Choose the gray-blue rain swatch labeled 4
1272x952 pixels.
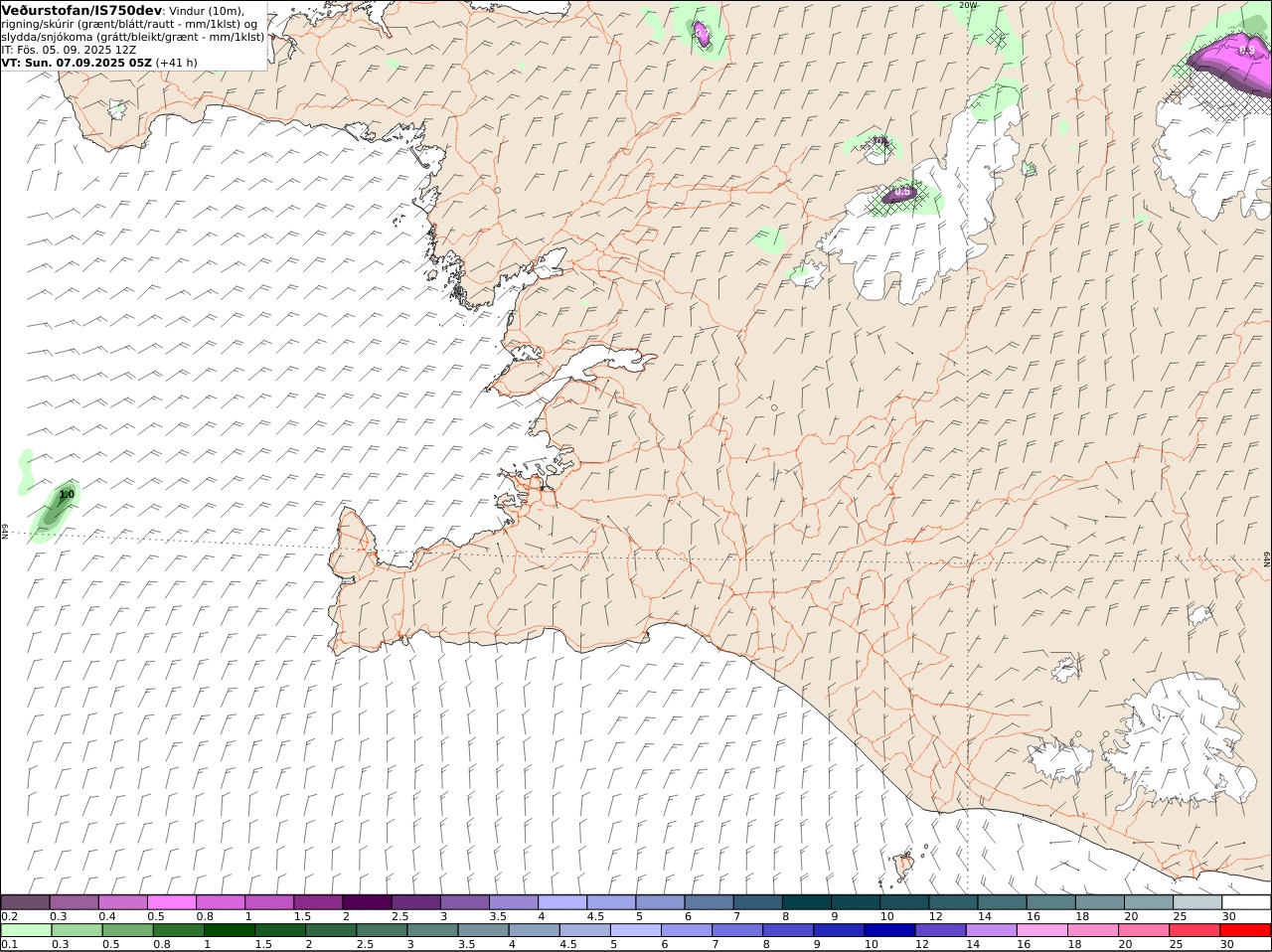(535, 930)
